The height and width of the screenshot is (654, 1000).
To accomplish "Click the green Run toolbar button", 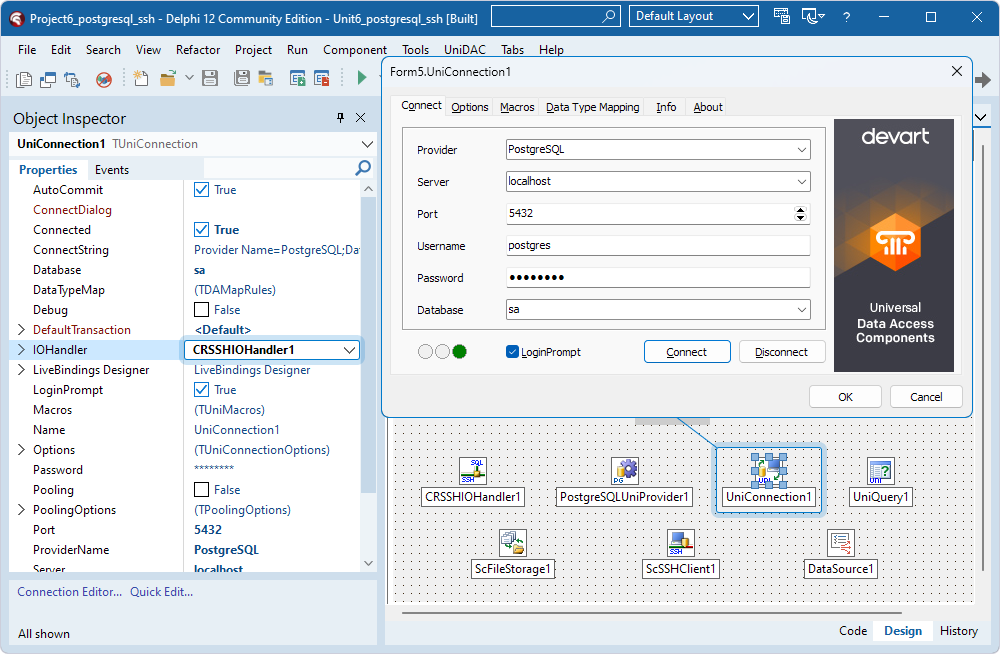I will (362, 78).
